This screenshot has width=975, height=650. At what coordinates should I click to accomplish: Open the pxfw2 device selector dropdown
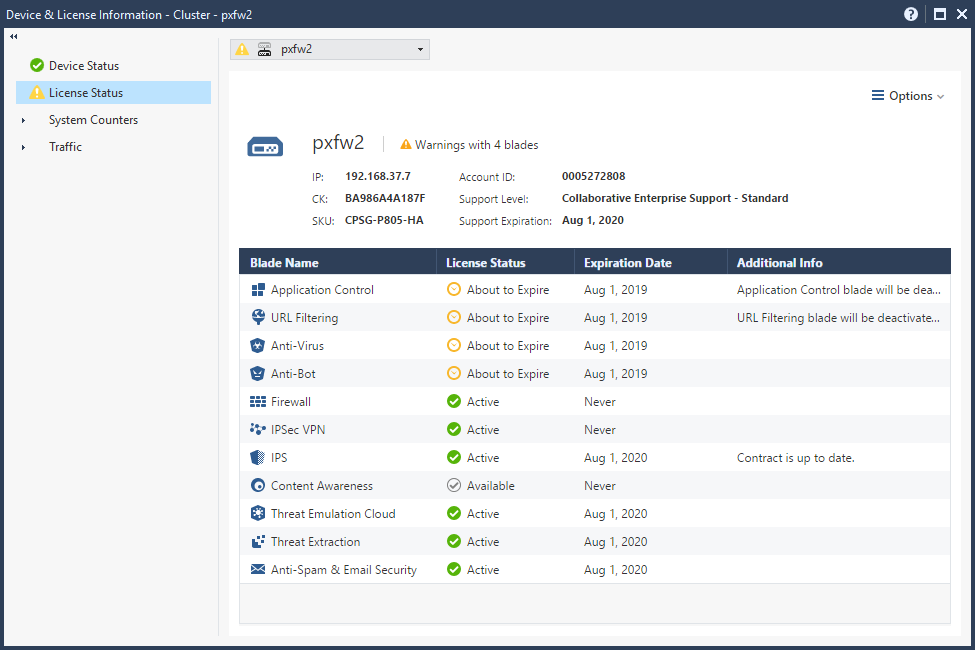[x=330, y=49]
